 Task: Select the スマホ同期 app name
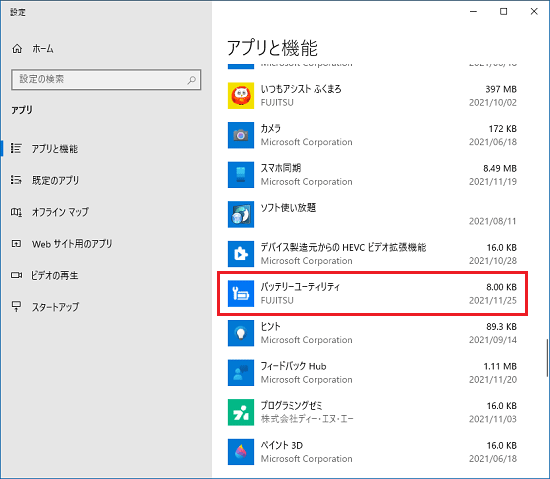tap(281, 168)
